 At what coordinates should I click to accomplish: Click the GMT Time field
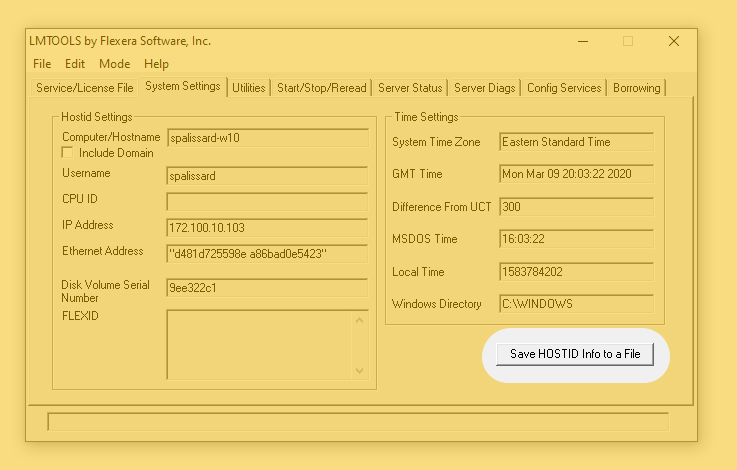click(x=576, y=174)
